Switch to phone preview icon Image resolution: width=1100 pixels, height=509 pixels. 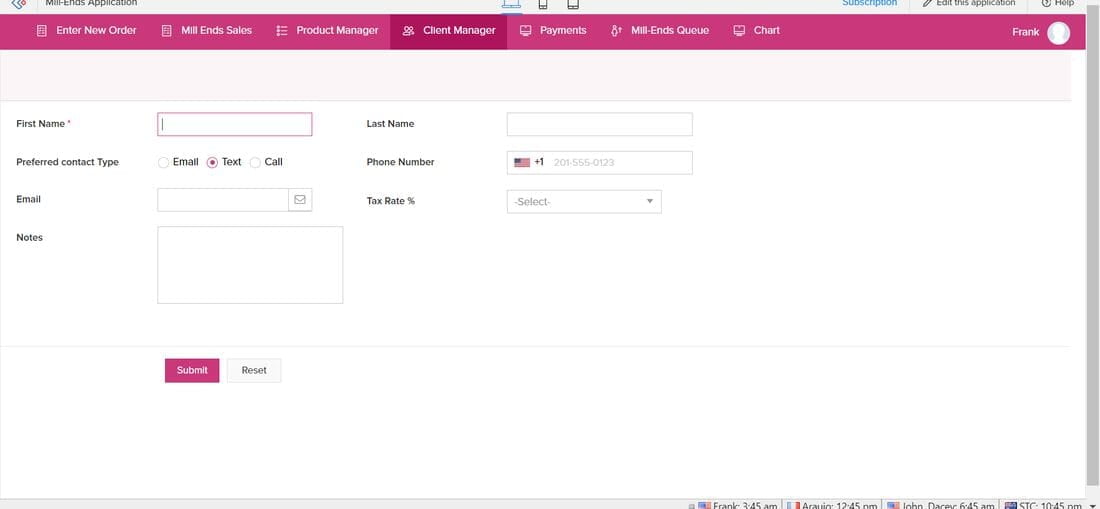pos(543,4)
